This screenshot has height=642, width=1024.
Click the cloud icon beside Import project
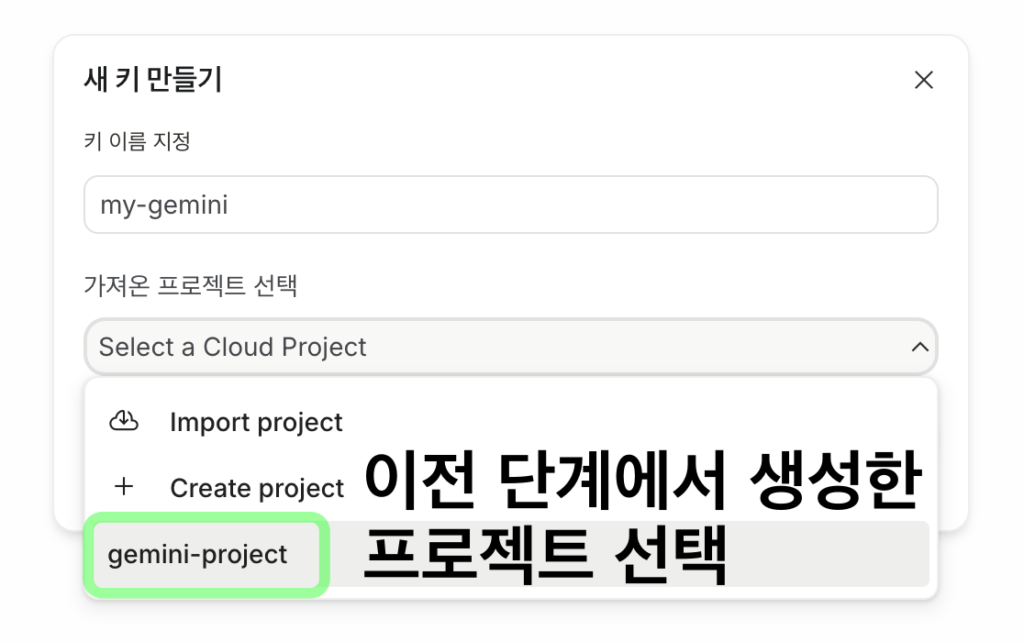click(x=123, y=422)
